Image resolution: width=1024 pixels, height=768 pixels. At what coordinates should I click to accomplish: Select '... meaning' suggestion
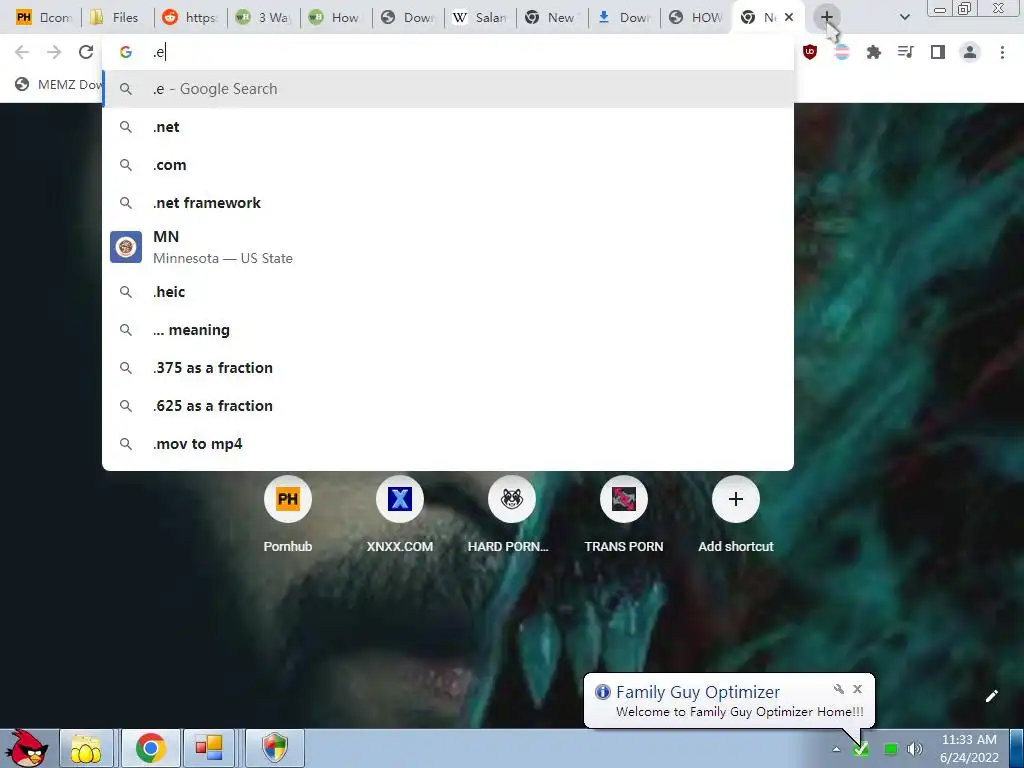pos(448,330)
